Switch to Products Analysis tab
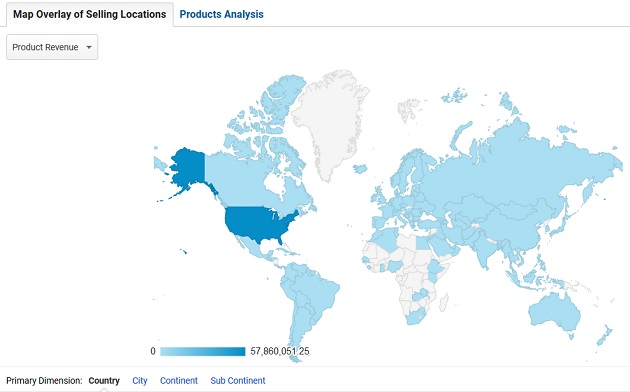Screen dimensions: 630x392 [x=221, y=14]
